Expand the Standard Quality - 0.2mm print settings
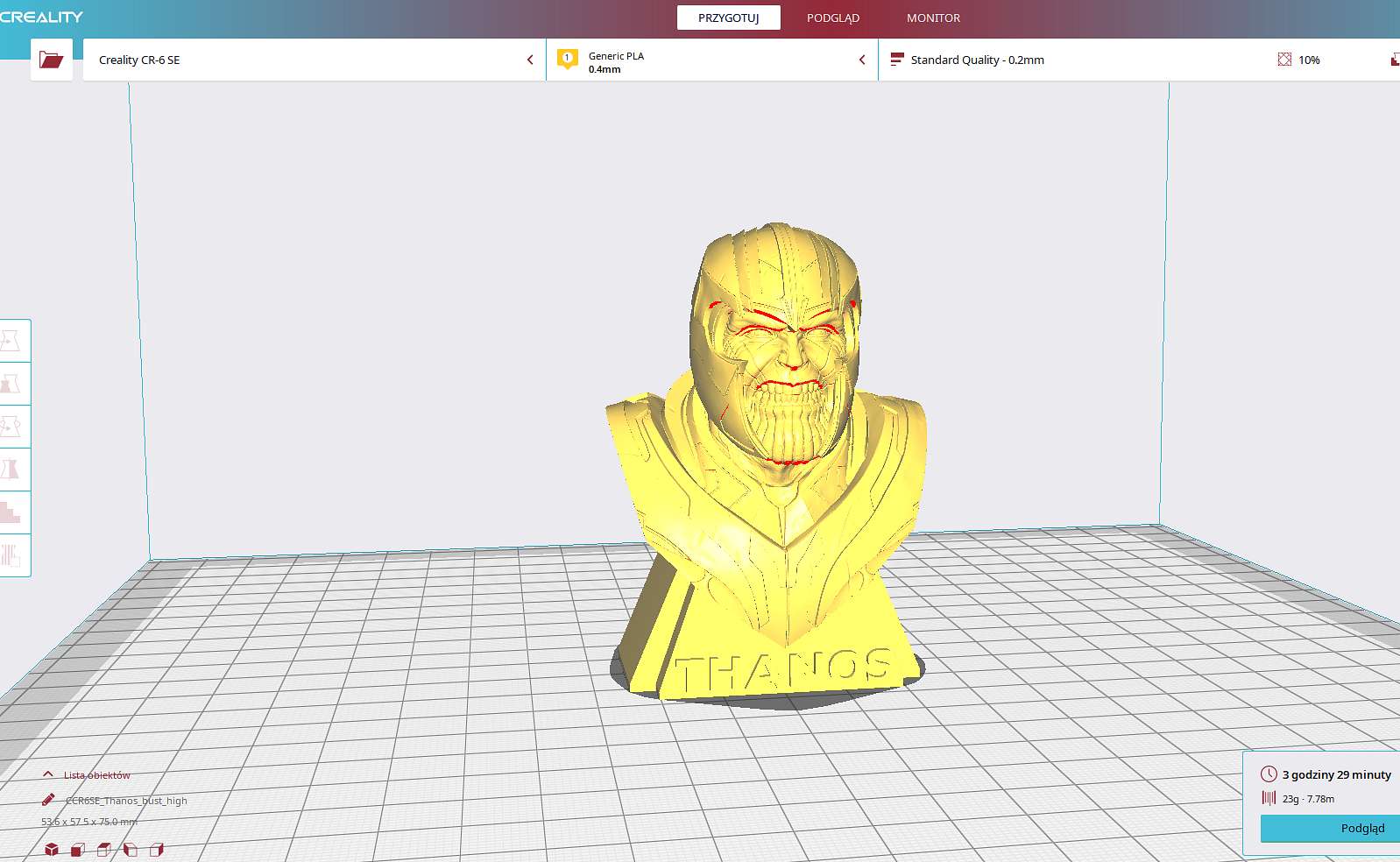The image size is (1400, 862). pyautogui.click(x=1139, y=60)
